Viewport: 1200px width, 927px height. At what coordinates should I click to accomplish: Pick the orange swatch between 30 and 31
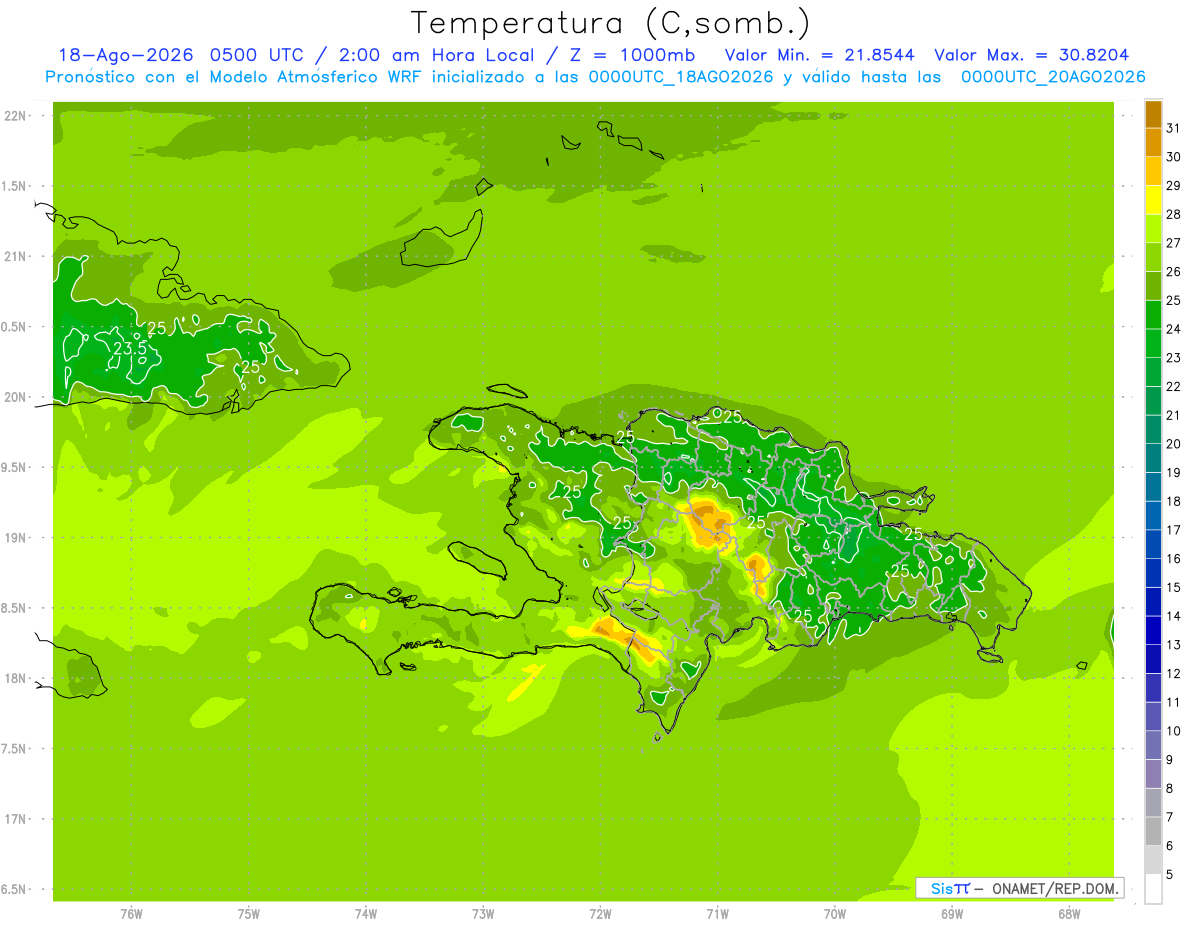[x=1153, y=143]
